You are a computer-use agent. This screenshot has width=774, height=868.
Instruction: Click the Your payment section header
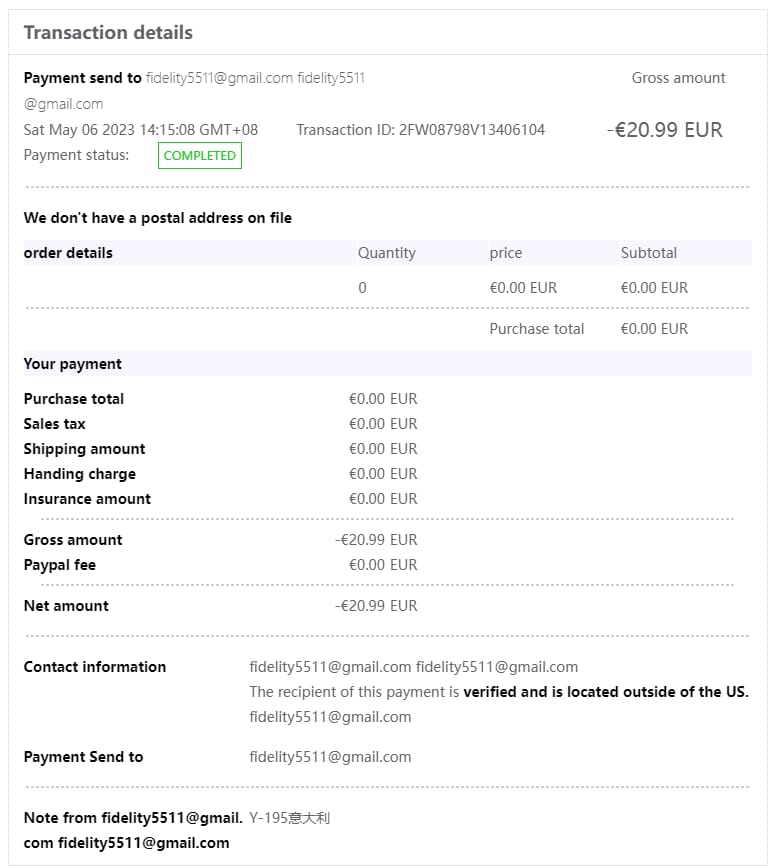click(73, 364)
